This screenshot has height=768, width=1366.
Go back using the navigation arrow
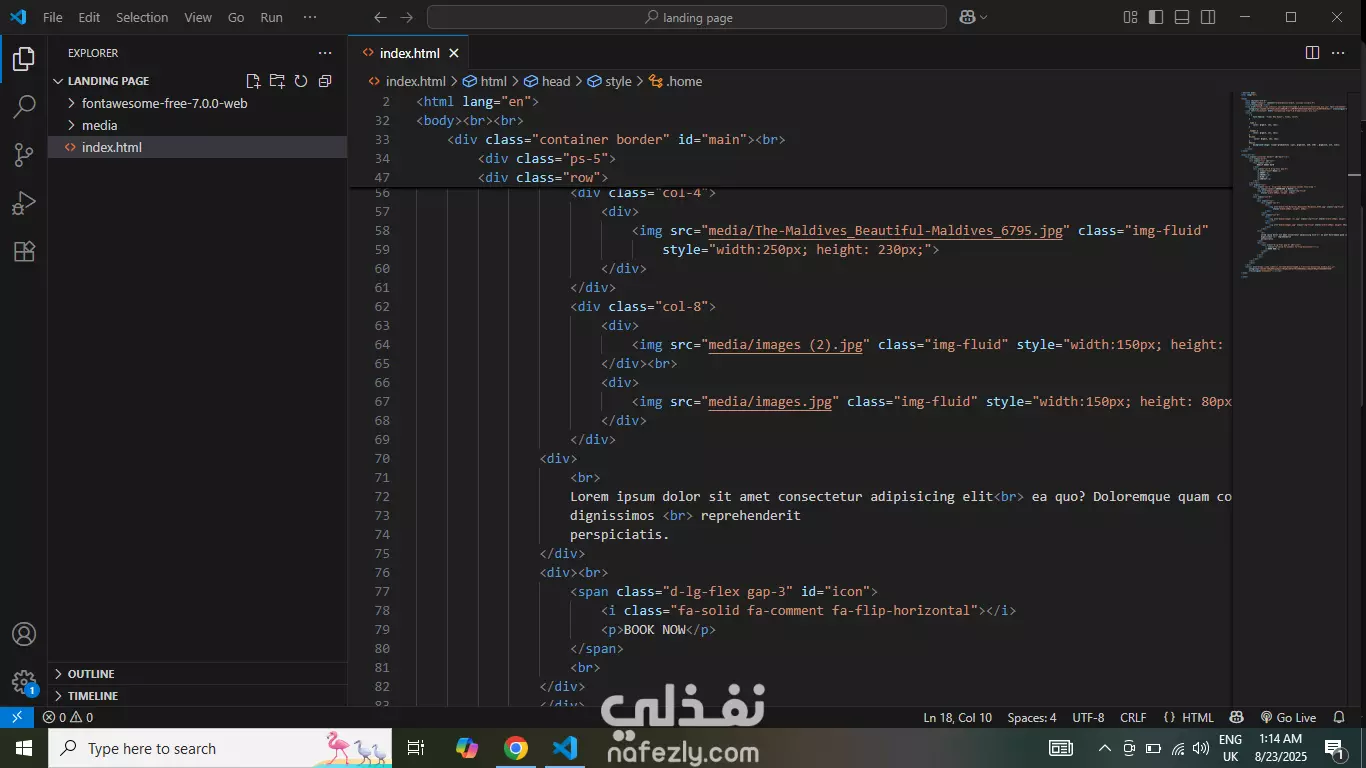380,17
